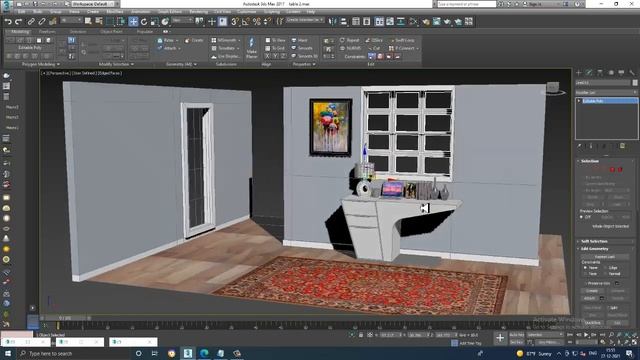Open the Modifier List dropdown

coord(606,93)
